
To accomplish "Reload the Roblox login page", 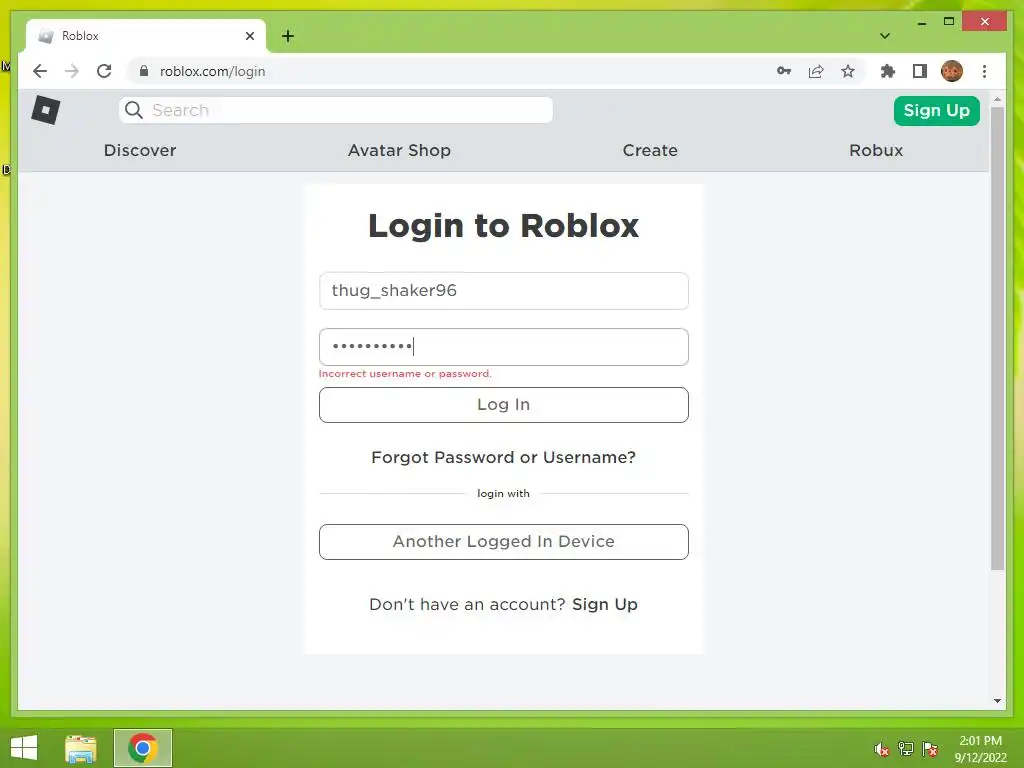I will tap(104, 71).
